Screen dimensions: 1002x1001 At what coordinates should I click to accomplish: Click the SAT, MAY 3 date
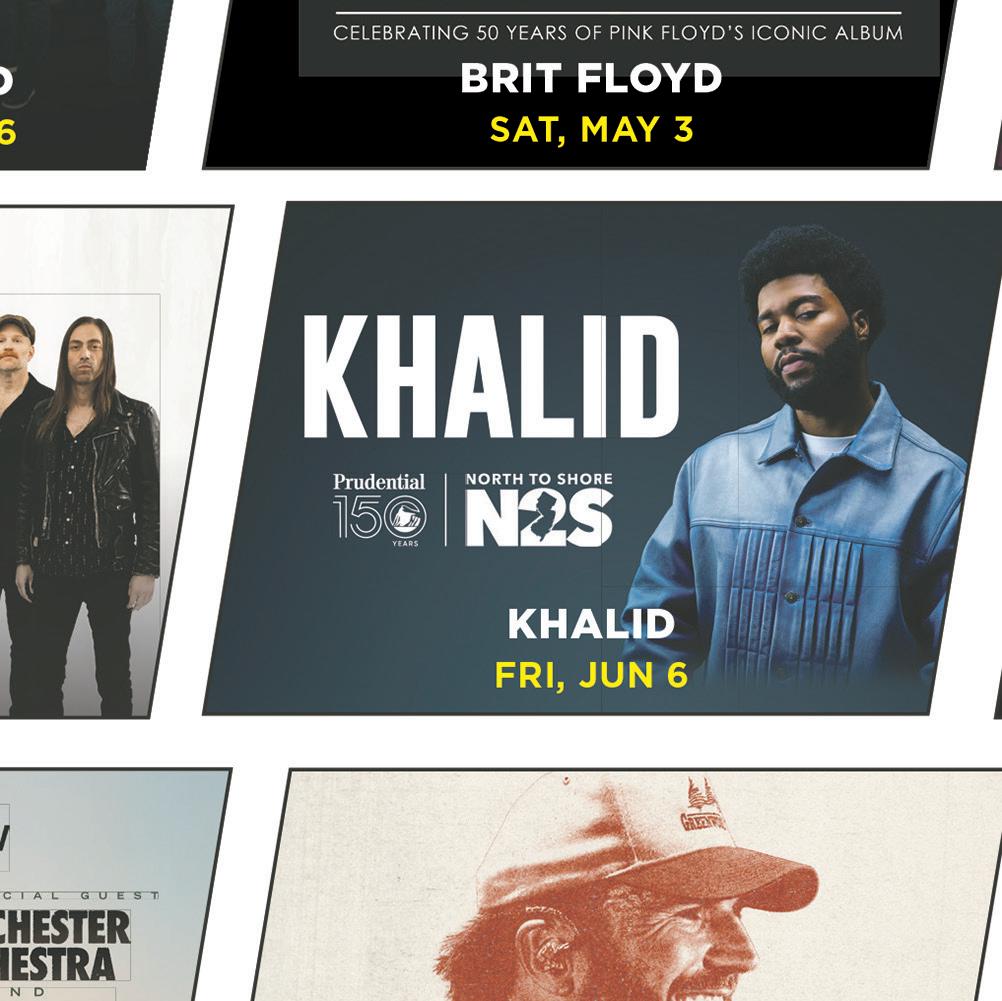point(592,129)
